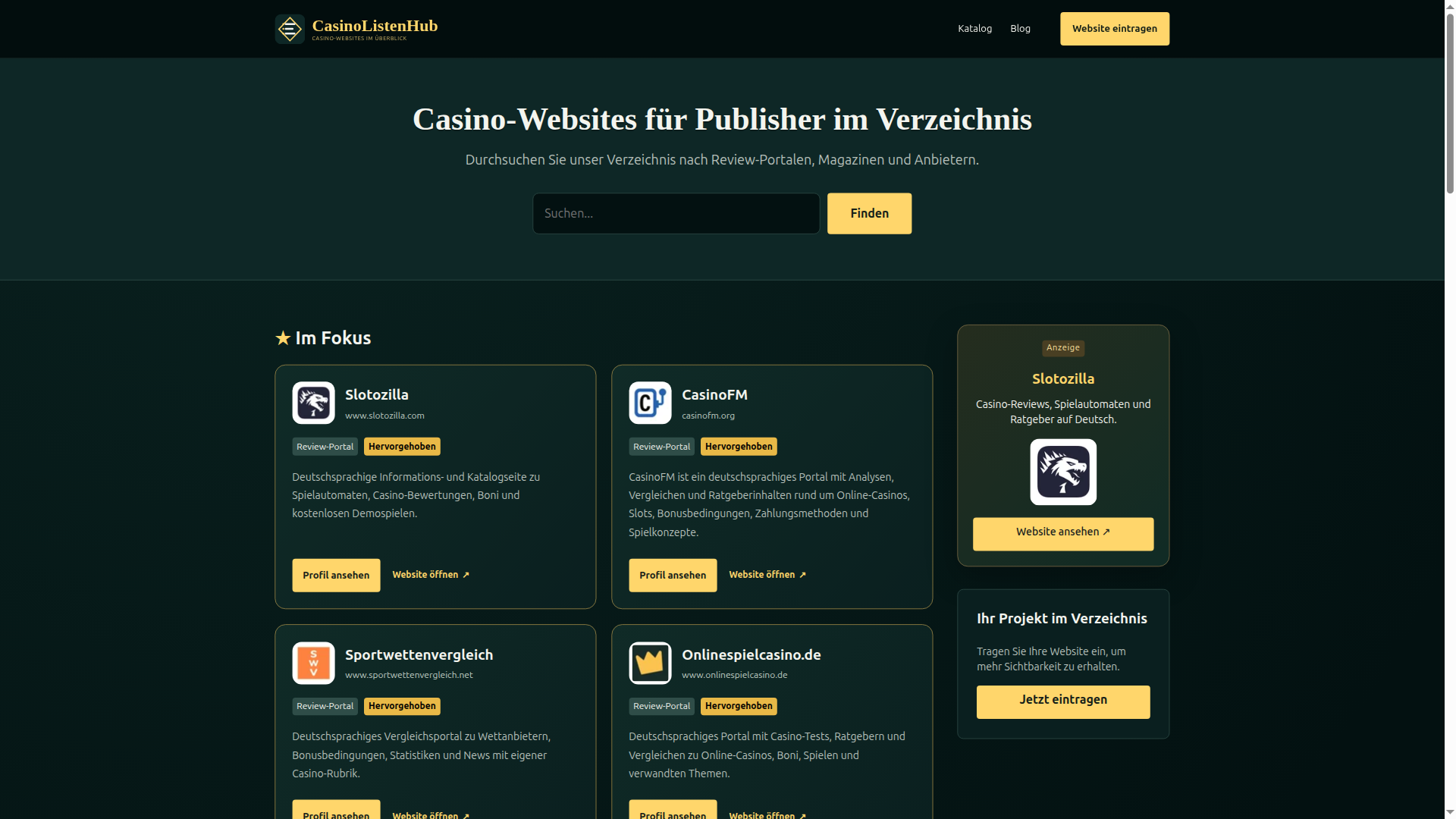Click the star icon beside Im Fokus
This screenshot has height=819, width=1456.
click(283, 338)
